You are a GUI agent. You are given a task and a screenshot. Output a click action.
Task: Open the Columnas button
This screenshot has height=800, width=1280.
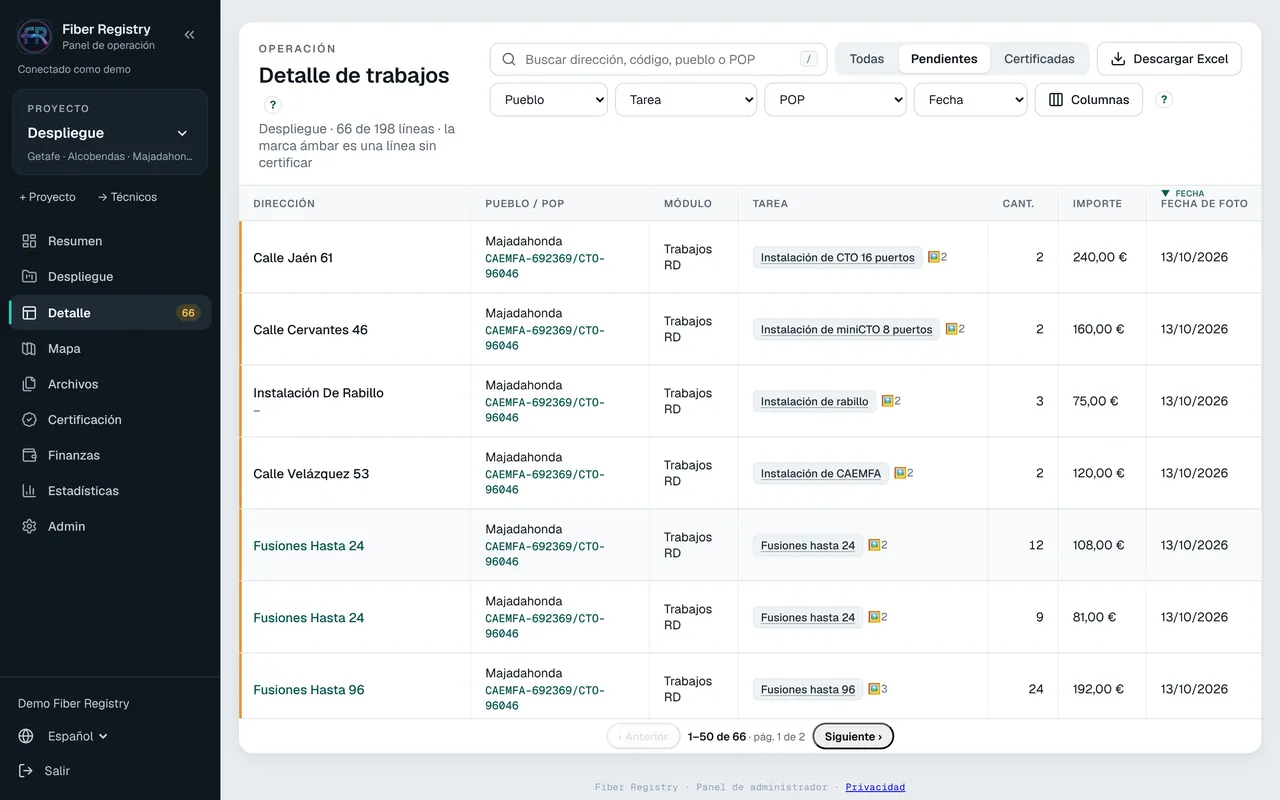tap(1088, 100)
